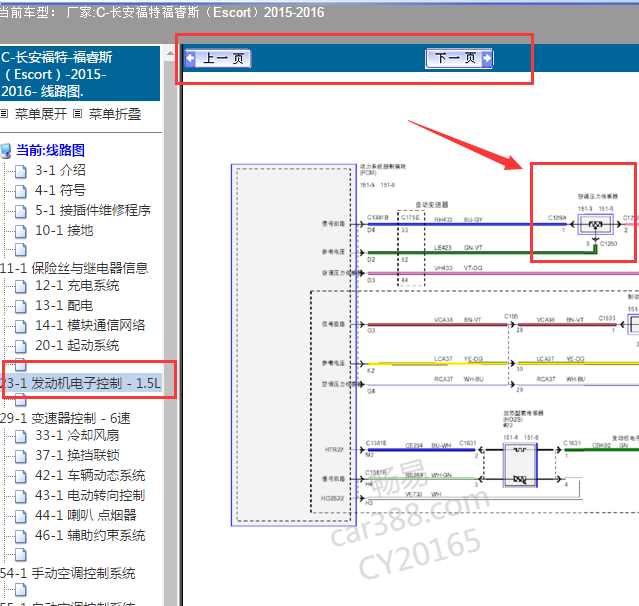Click document icon next to 37-1 换挡联锁
This screenshot has width=639, height=606.
(21, 456)
